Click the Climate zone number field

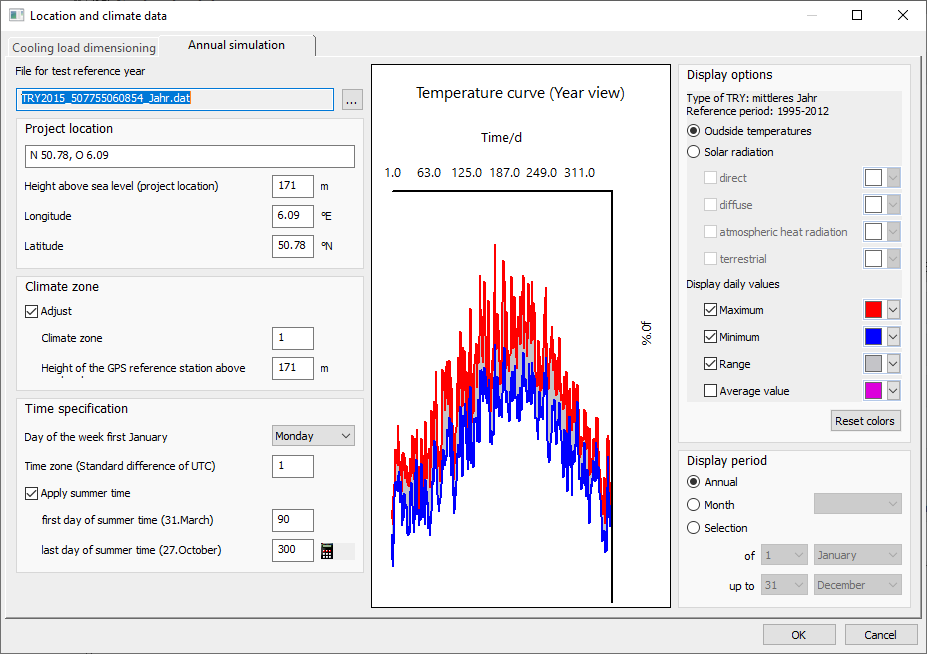click(x=293, y=338)
